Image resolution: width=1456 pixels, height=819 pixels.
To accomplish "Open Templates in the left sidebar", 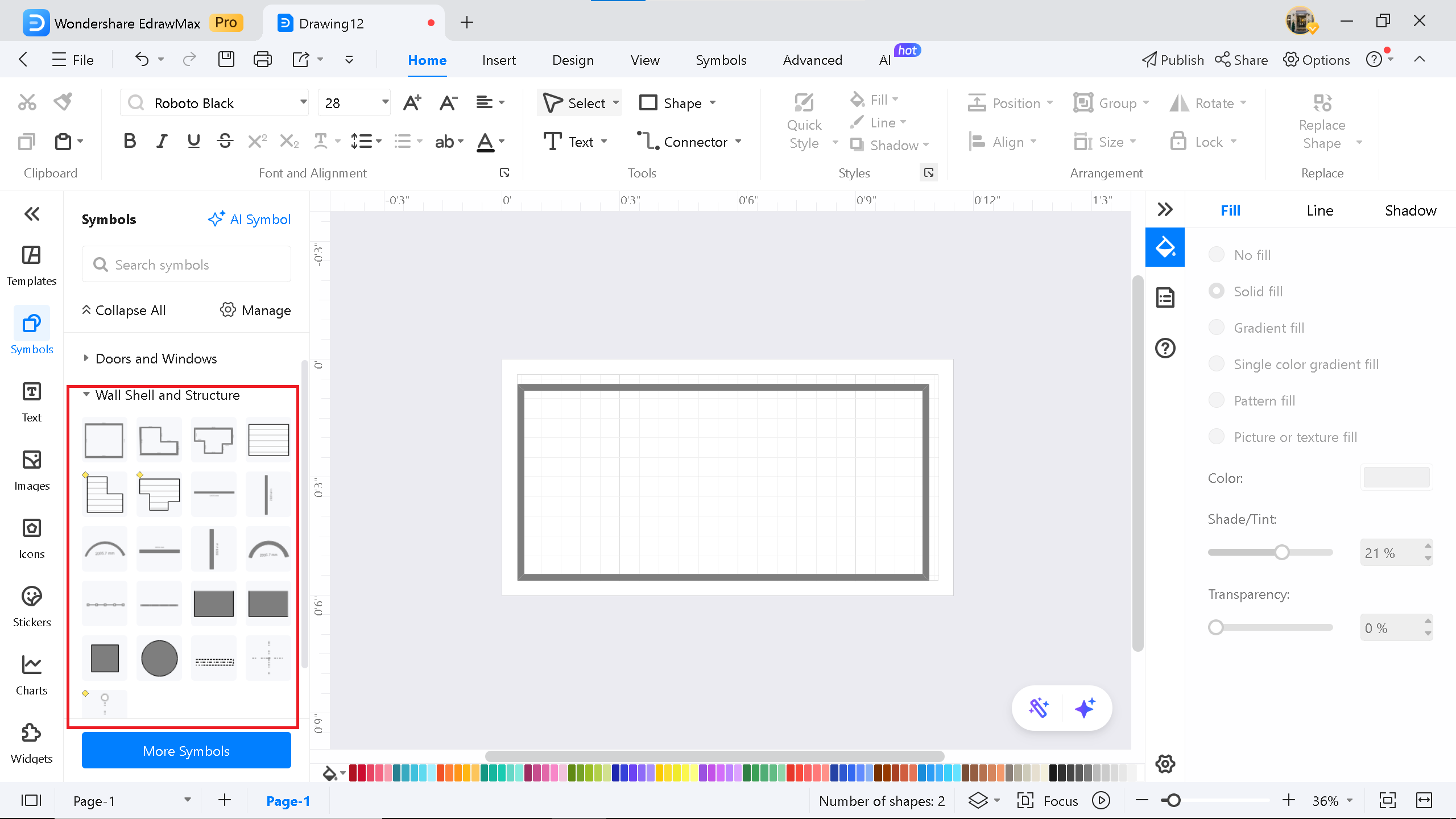I will click(32, 266).
